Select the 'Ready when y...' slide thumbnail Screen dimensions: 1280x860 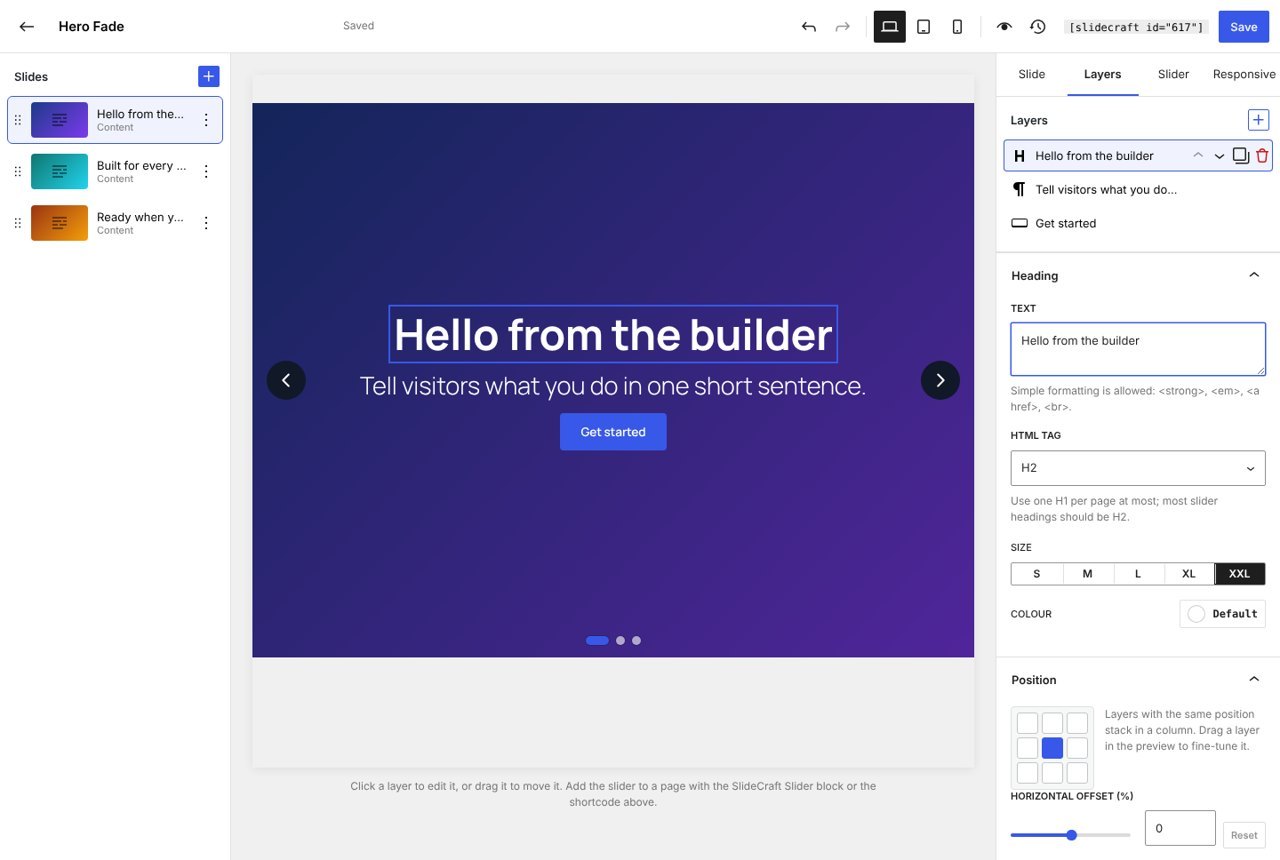(59, 223)
